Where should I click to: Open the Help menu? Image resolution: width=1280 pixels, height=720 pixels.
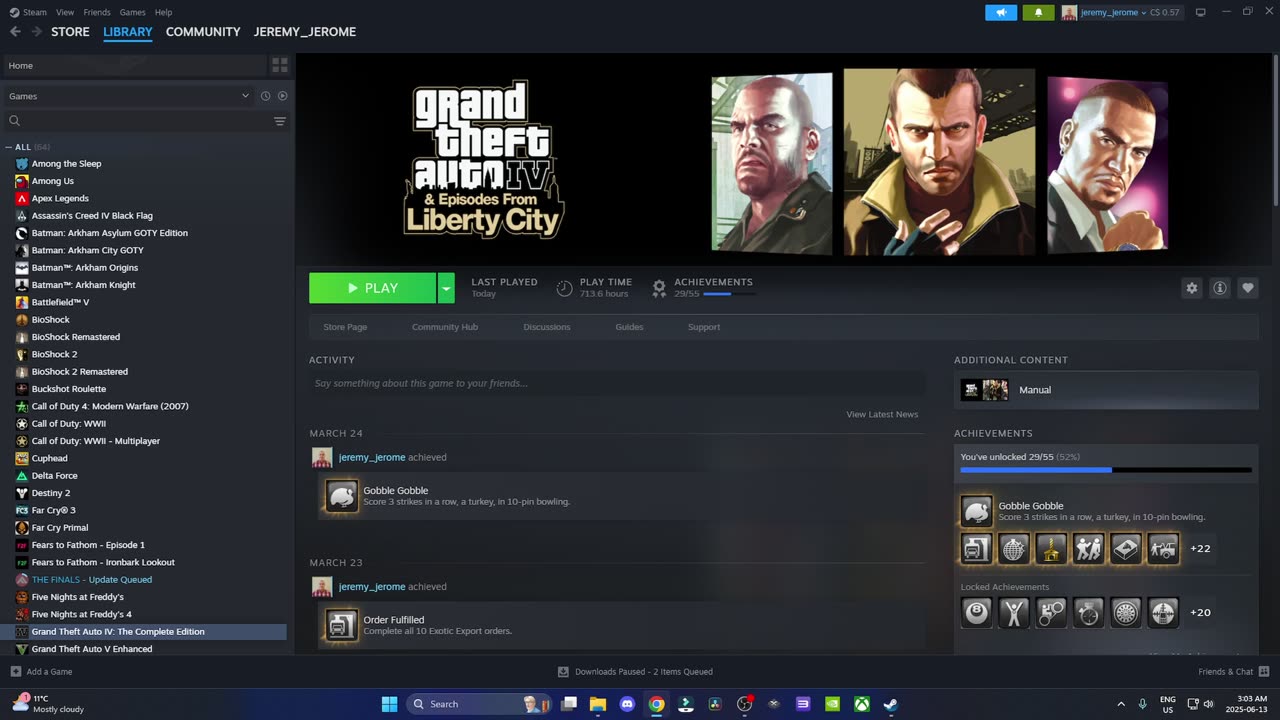click(163, 12)
